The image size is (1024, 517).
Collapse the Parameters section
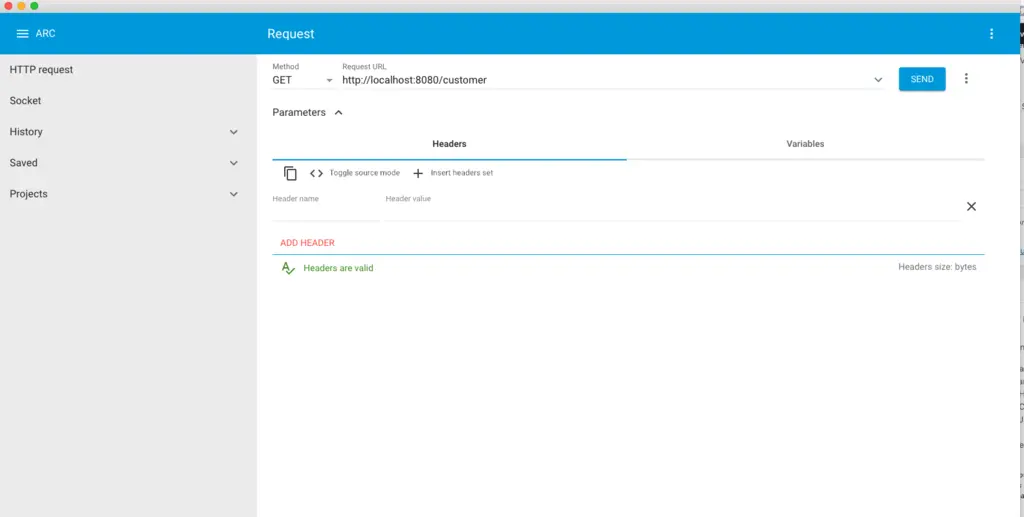pos(338,112)
